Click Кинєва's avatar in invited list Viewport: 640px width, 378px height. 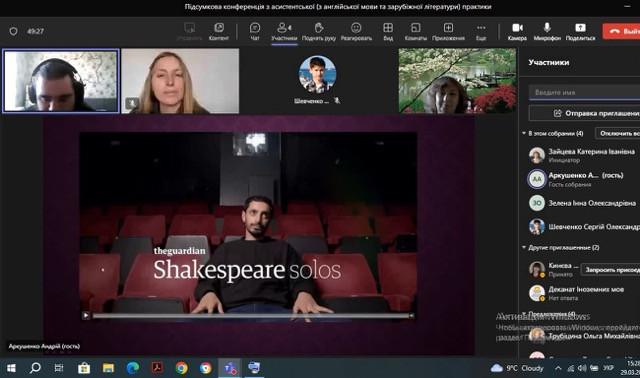[x=537, y=269]
